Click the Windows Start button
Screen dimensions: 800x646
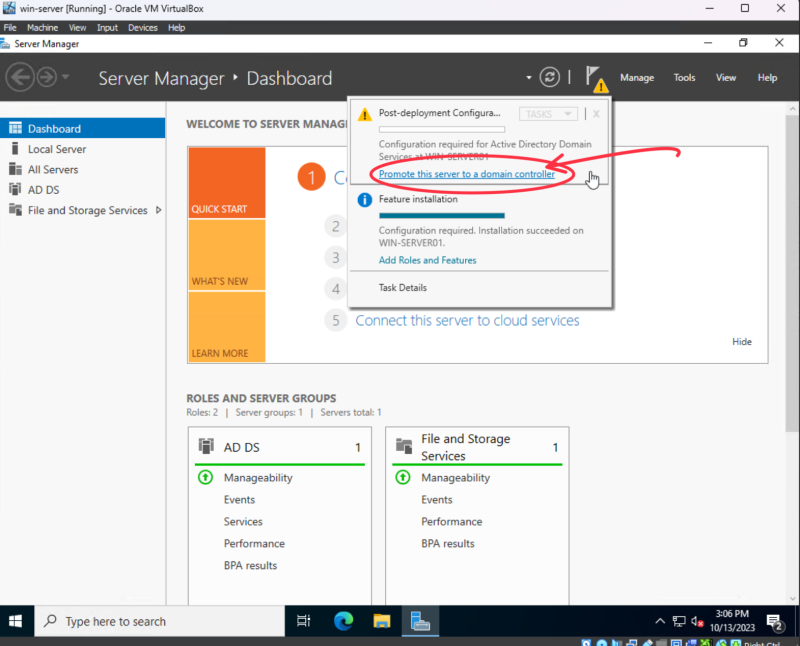pyautogui.click(x=17, y=621)
